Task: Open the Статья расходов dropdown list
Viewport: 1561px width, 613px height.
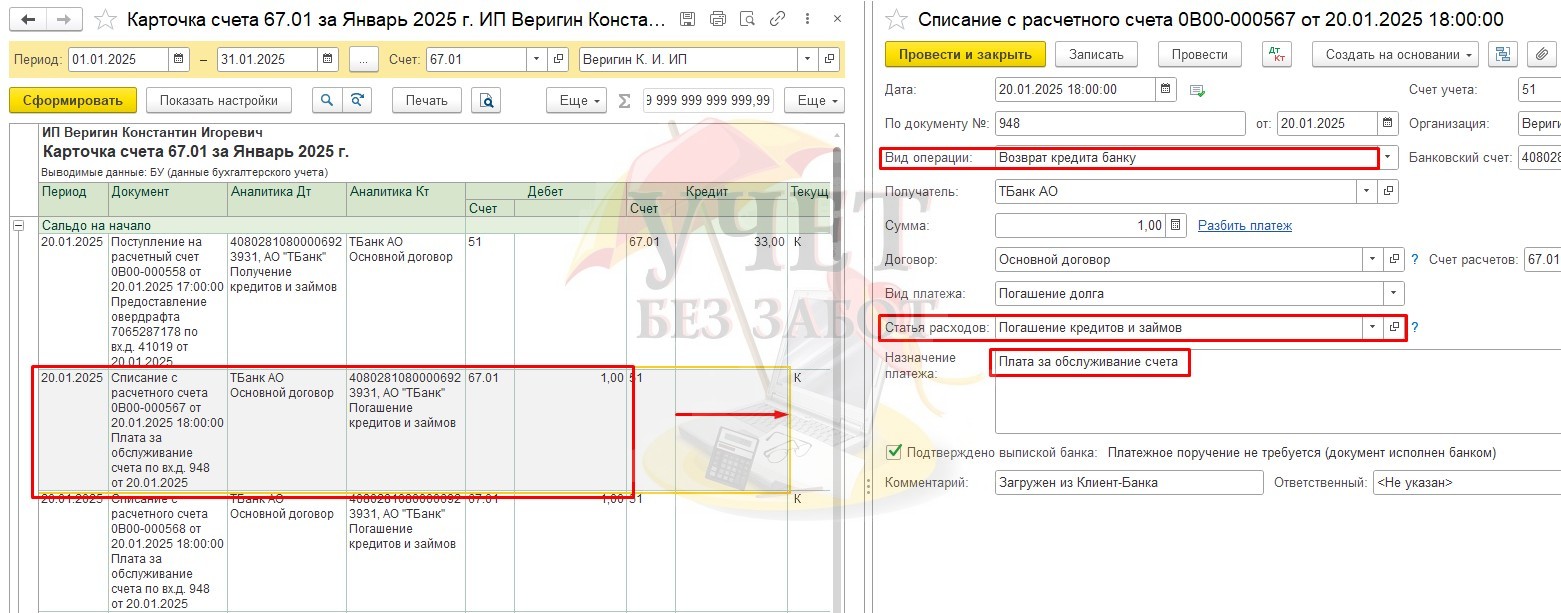Action: tap(1370, 327)
